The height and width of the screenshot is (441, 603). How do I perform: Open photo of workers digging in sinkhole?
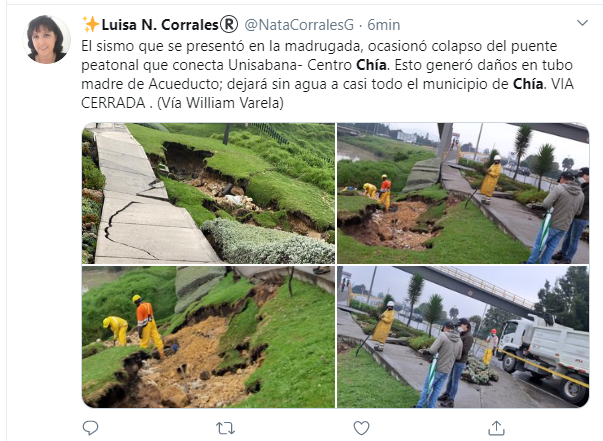coord(208,337)
